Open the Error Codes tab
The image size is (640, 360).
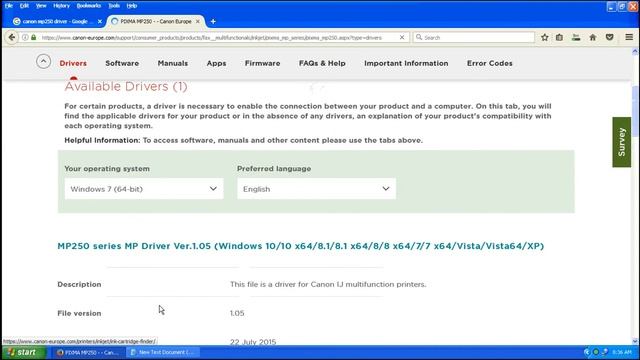(489, 63)
